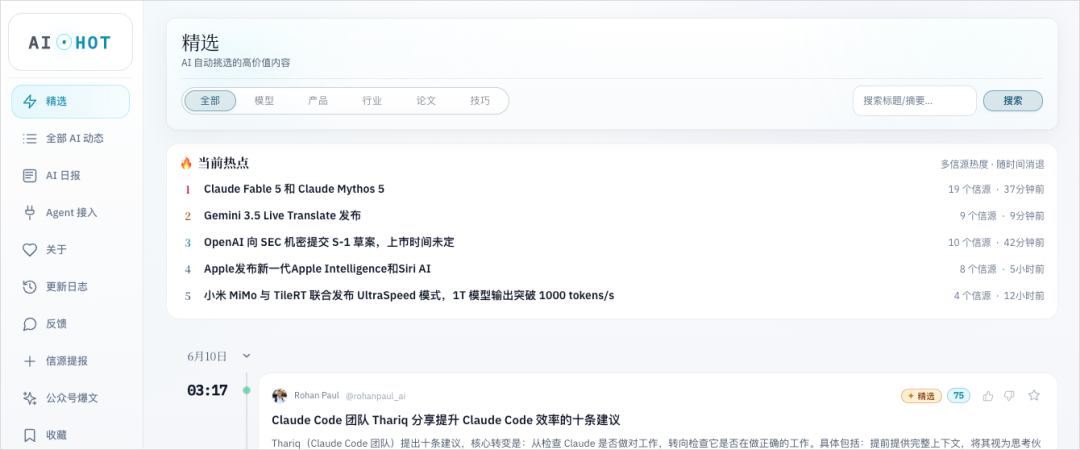Click the fire icon next to 当前热点

[186, 163]
